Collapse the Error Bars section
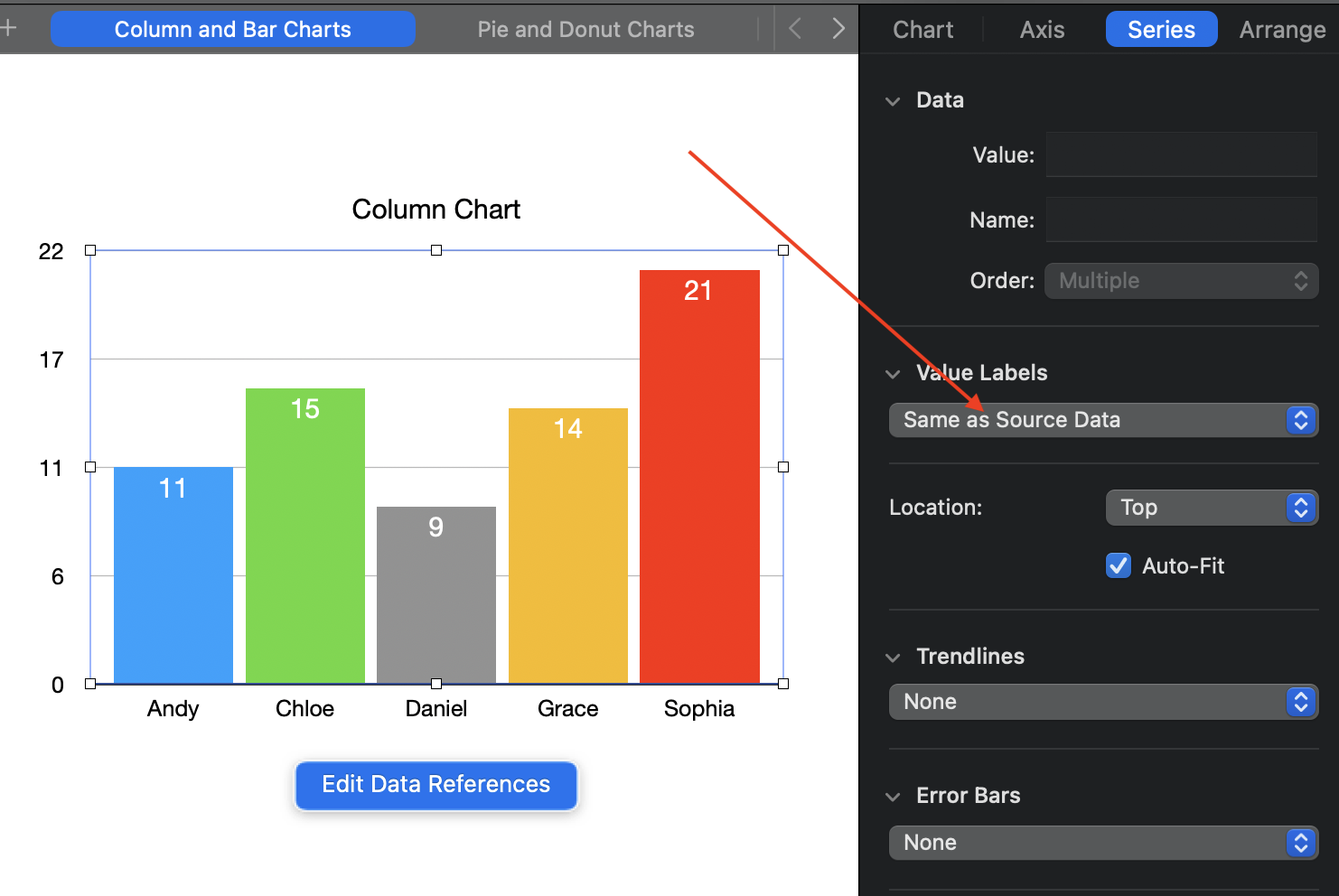The width and height of the screenshot is (1339, 896). pos(893,797)
